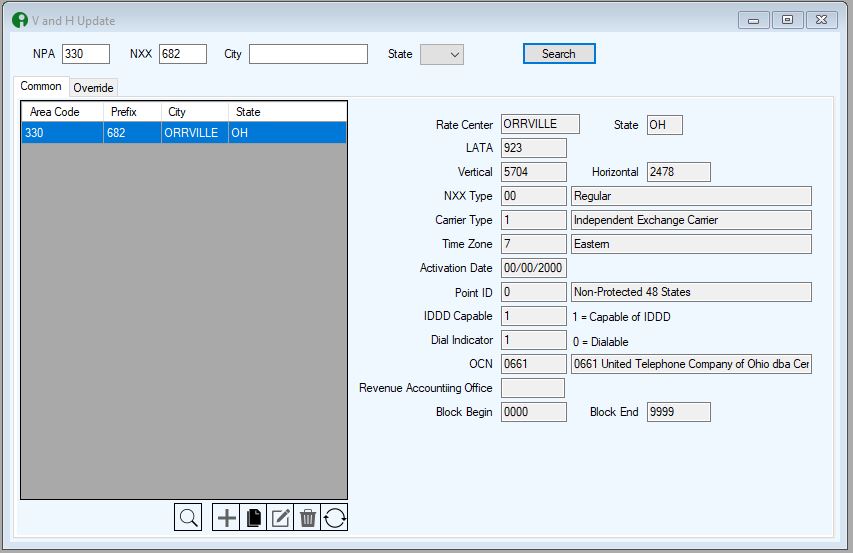Click the V and H Update app icon

point(19,20)
